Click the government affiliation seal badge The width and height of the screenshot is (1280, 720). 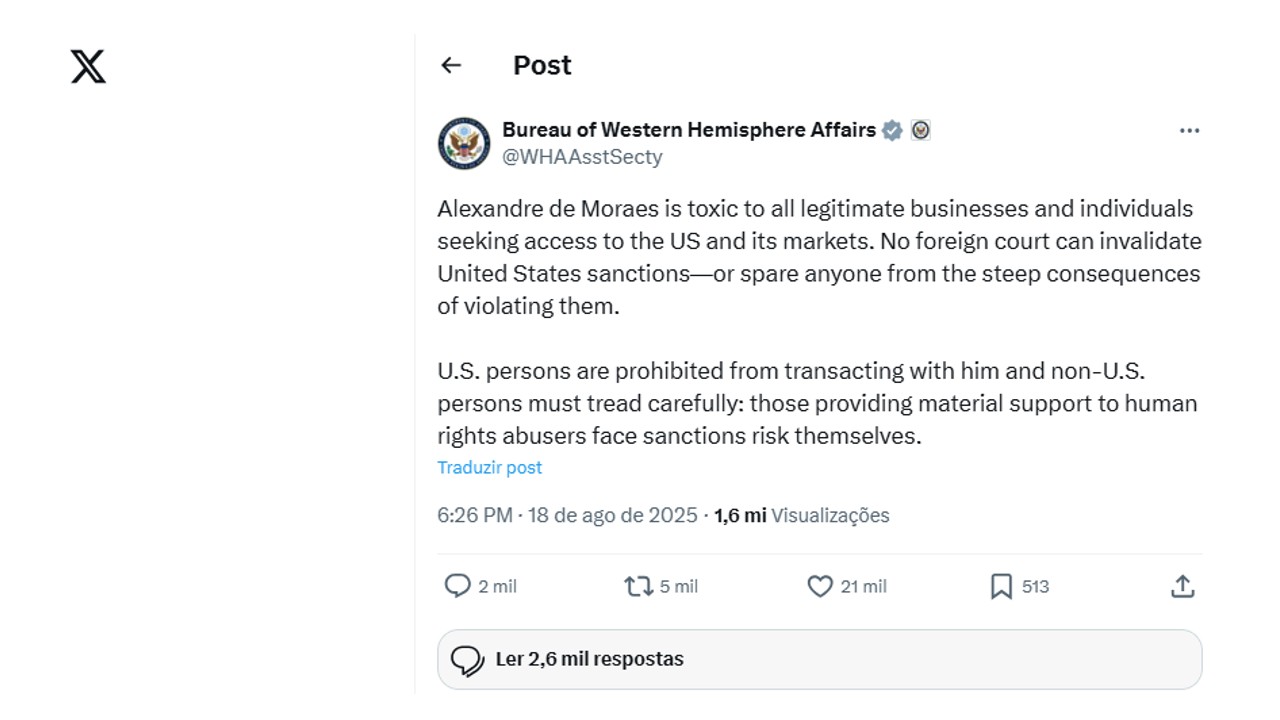(920, 130)
